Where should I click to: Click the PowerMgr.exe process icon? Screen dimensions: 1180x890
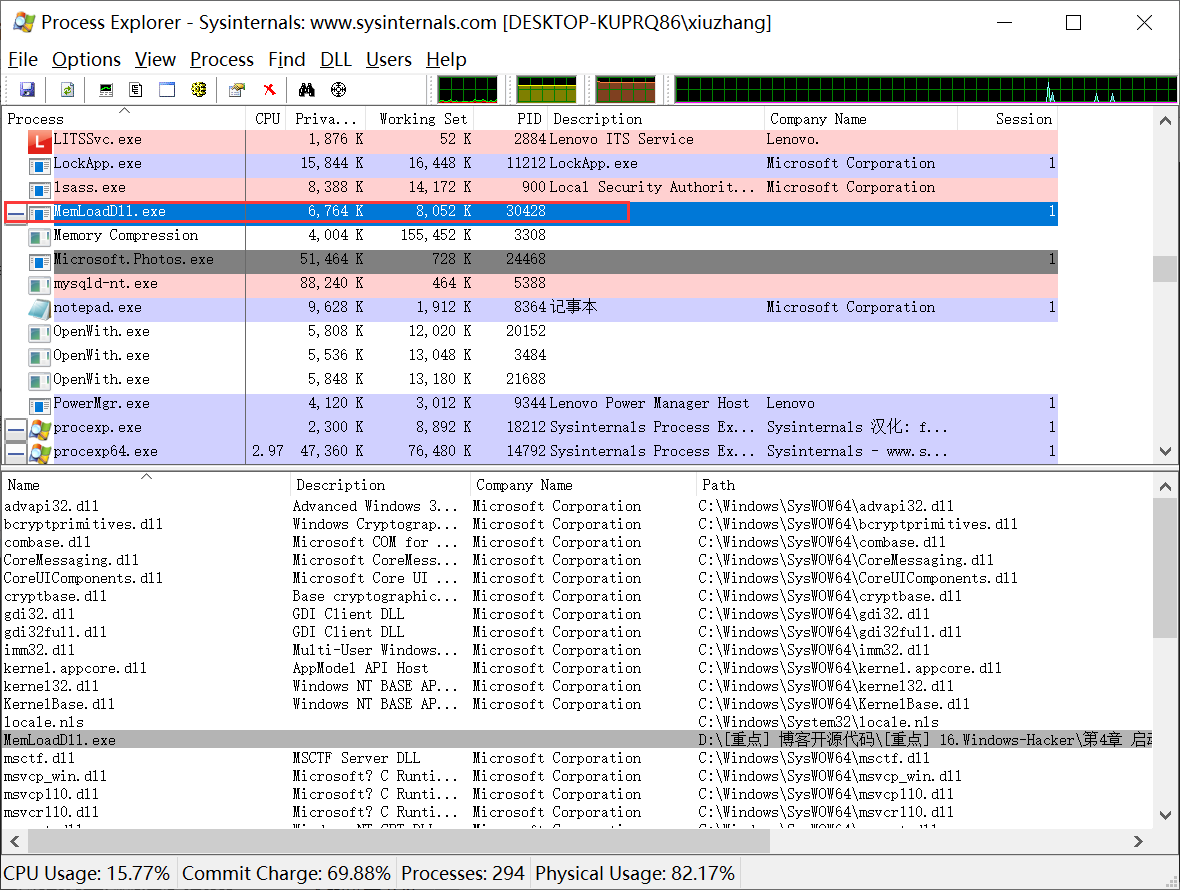[x=39, y=404]
